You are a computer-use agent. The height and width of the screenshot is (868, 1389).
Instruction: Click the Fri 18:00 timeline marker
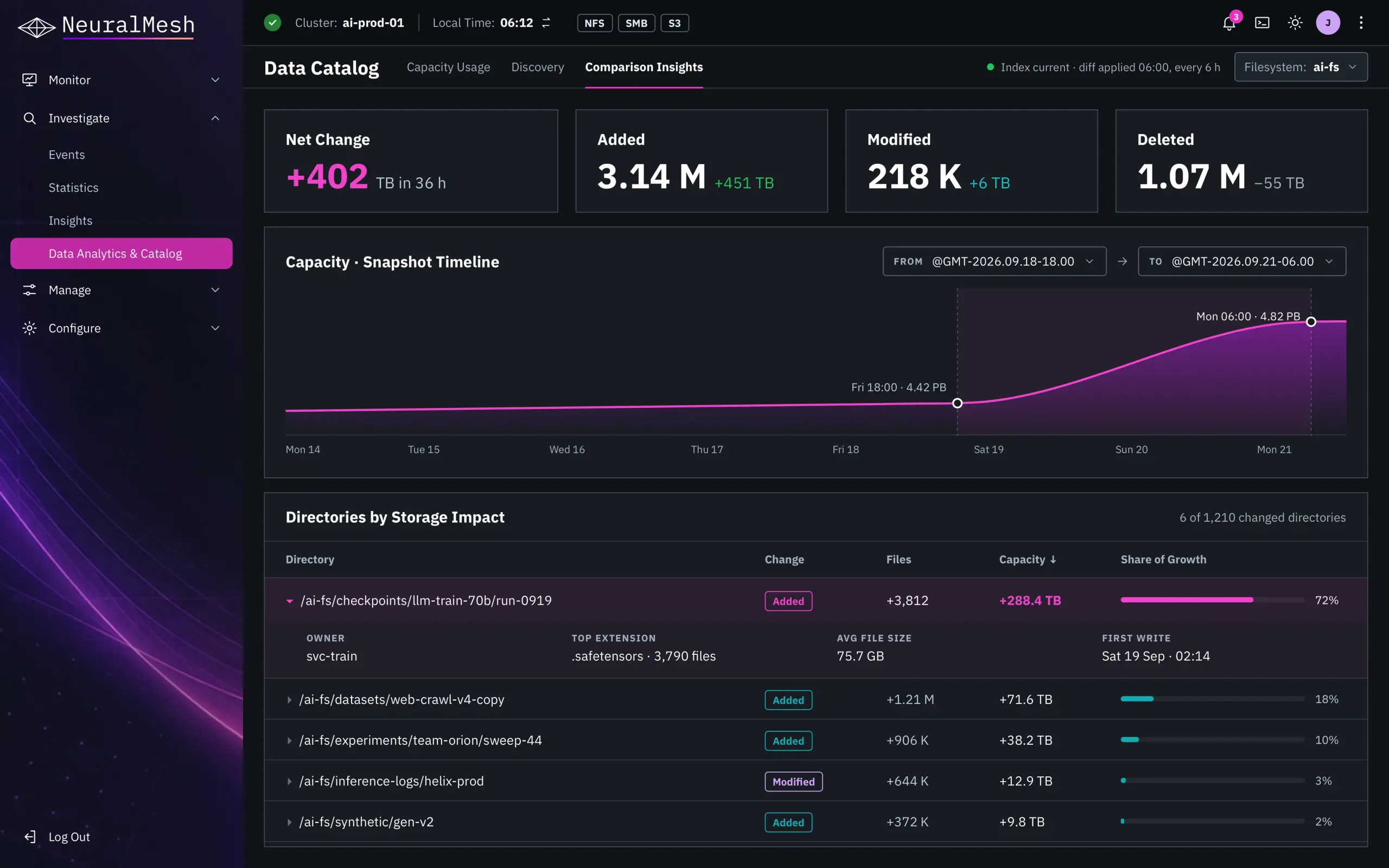click(x=957, y=403)
